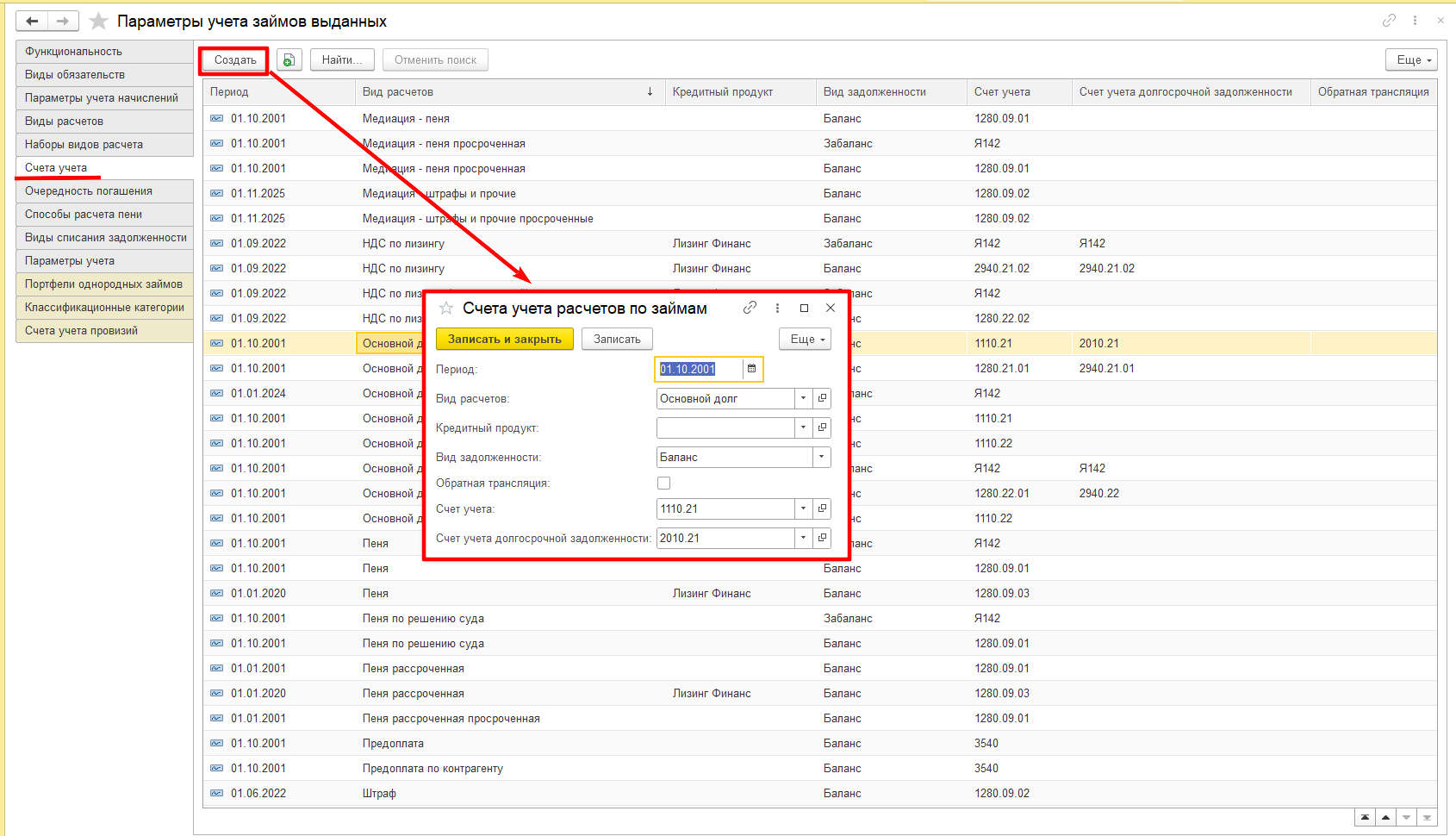Go forward with the right arrow navigation button
1456x836 pixels.
[x=63, y=21]
